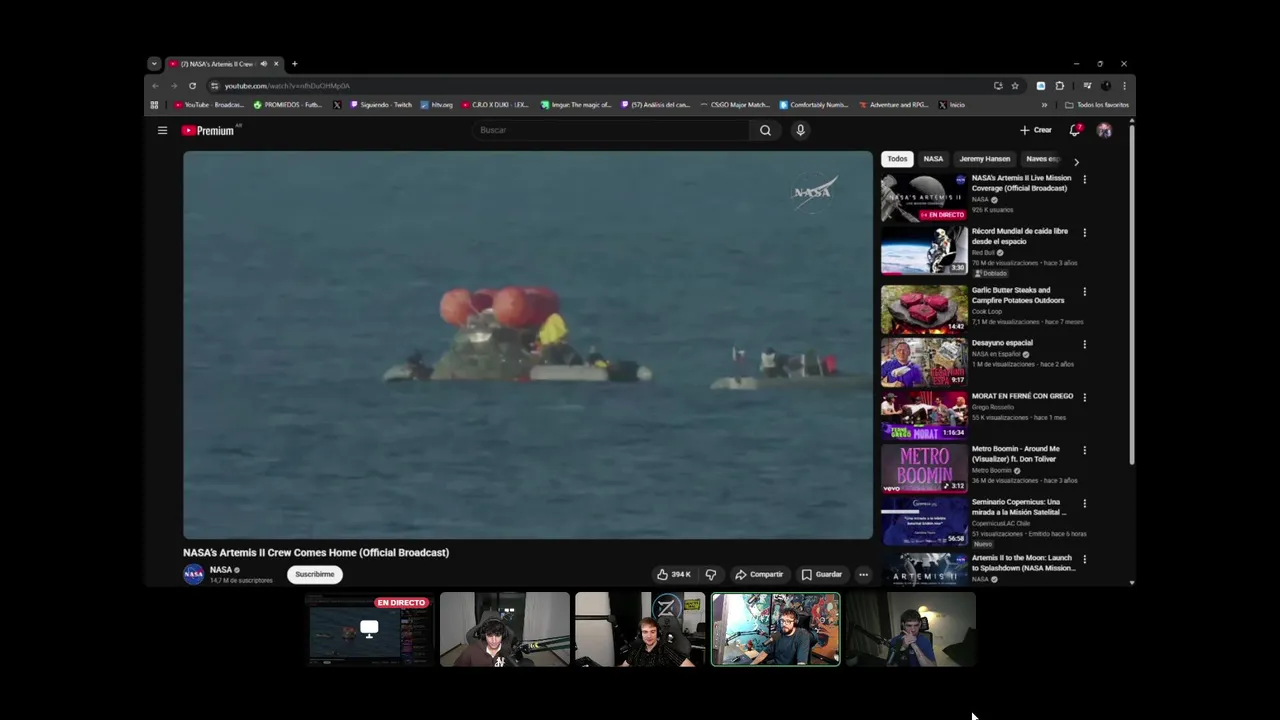This screenshot has height=720, width=1280.
Task: Select the highlighted green-bordered webcam tile
Action: 775,629
